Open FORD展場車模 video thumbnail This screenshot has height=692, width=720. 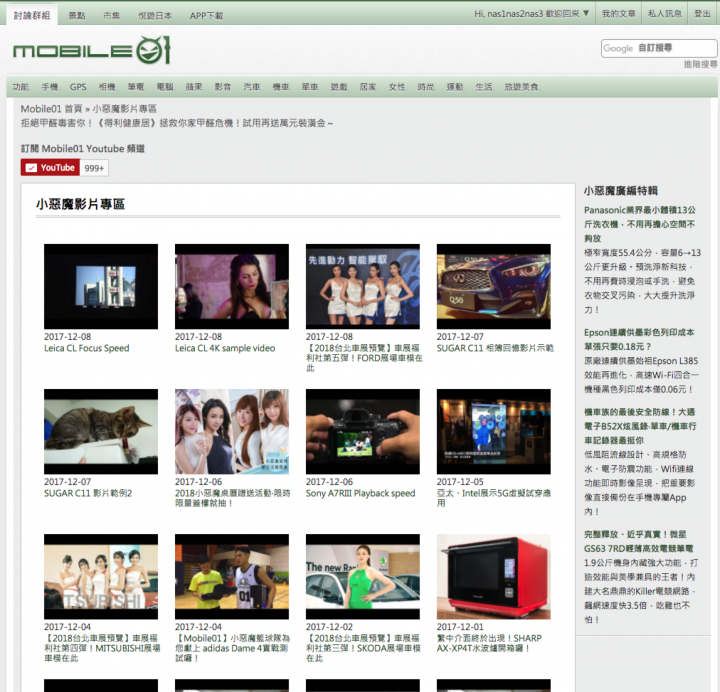[363, 287]
